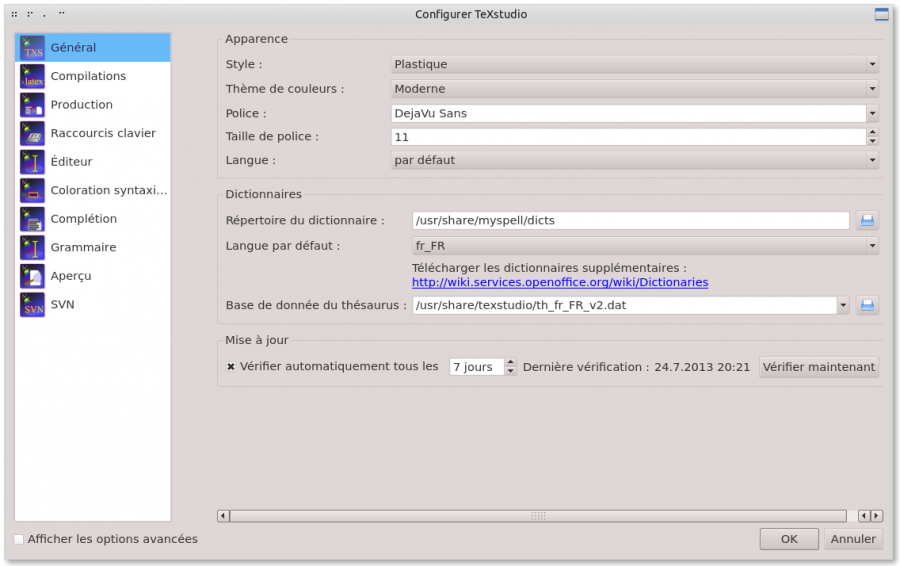Expand the Police font dropdown arrow
The image size is (900, 566).
pyautogui.click(x=872, y=114)
